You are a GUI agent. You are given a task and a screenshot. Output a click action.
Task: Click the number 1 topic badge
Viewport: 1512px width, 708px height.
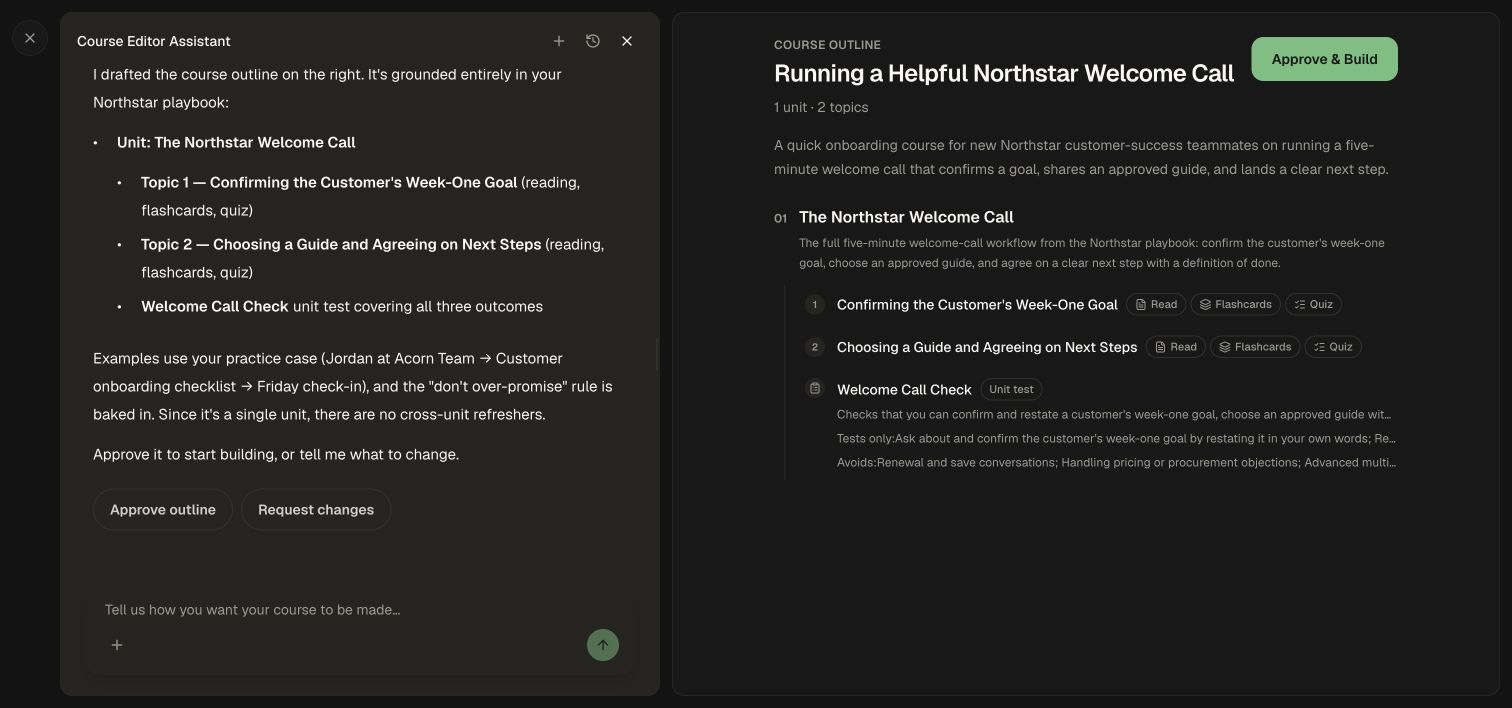[815, 305]
